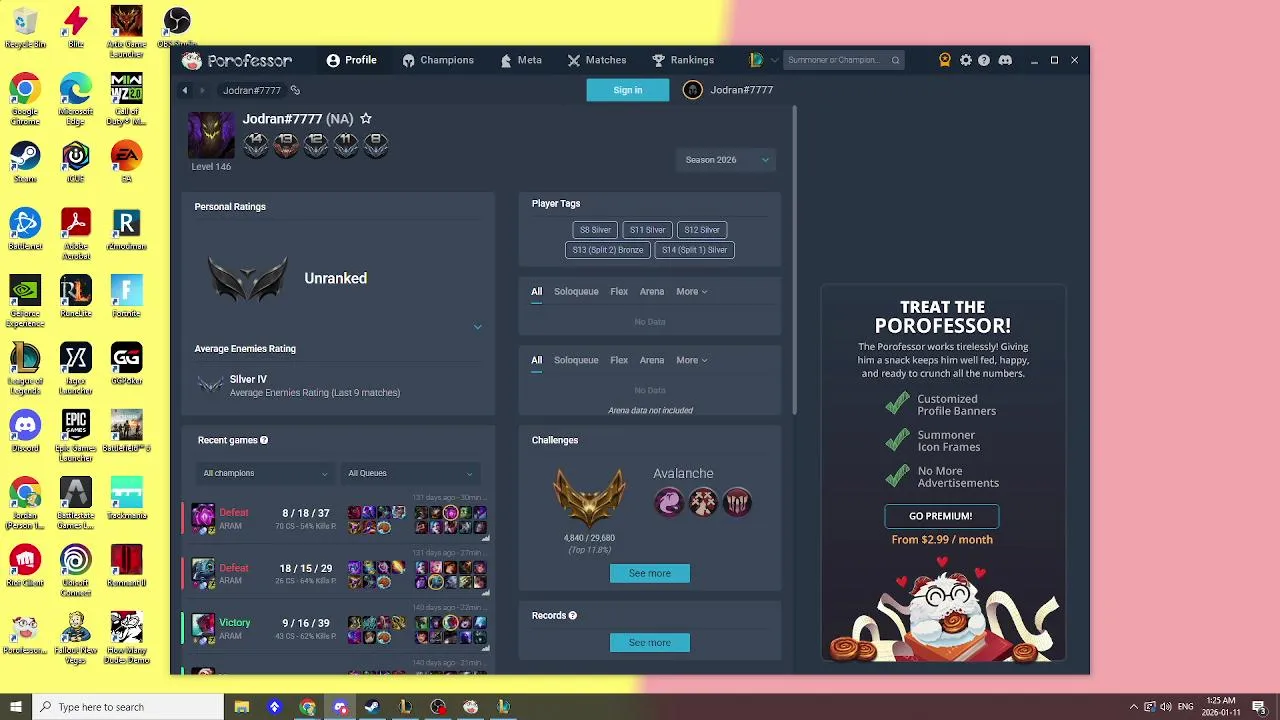Image resolution: width=1280 pixels, height=720 pixels.
Task: Expand Personal Ratings with the blue chevron
Action: coord(477,327)
